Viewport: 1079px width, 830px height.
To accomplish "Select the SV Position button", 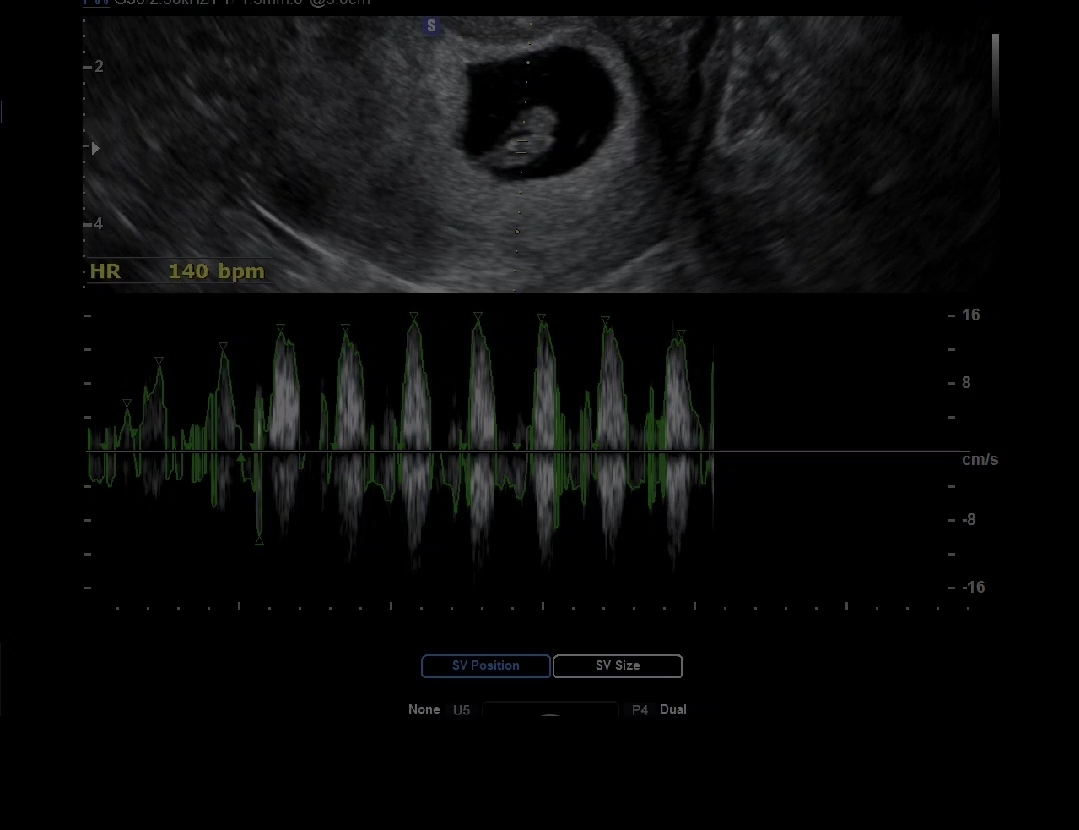I will 485,666.
